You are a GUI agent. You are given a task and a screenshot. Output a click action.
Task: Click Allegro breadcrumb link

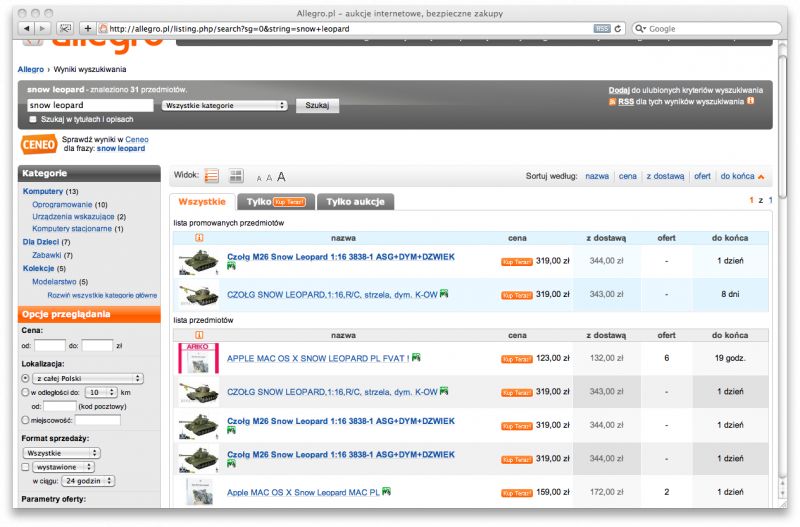[31, 69]
